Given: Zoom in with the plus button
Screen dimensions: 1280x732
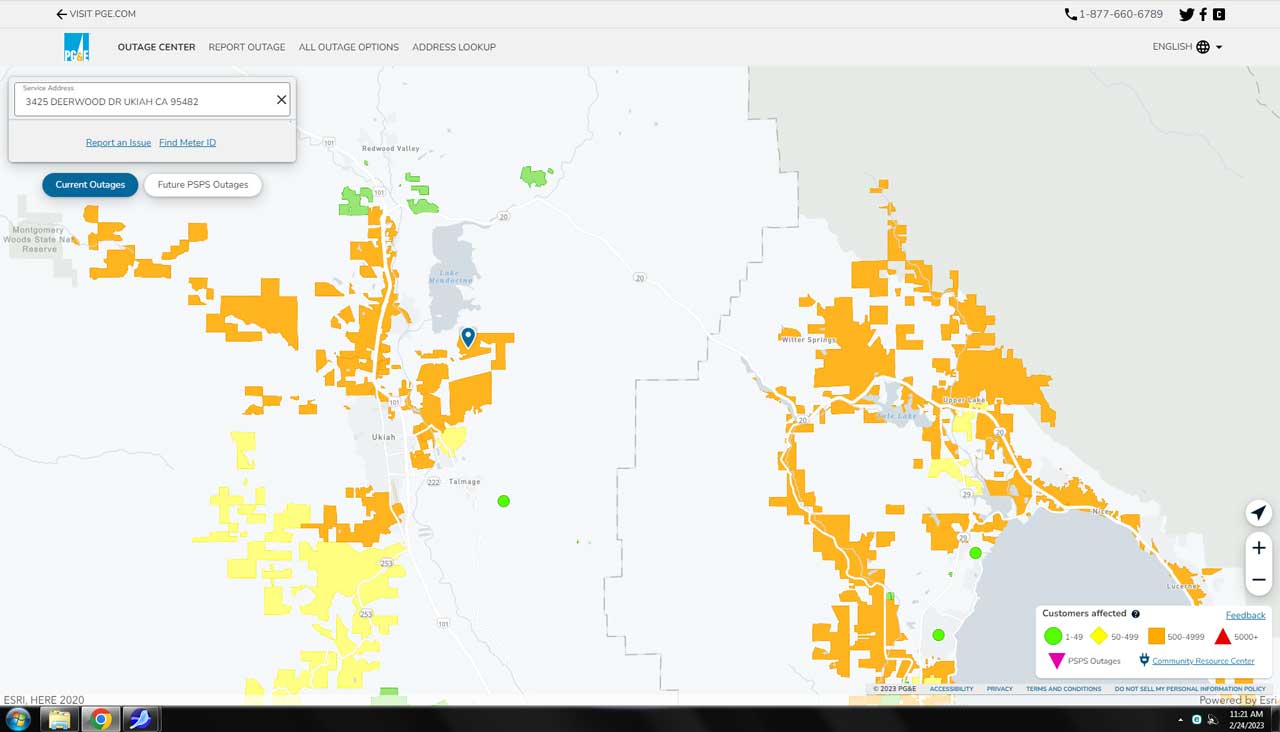Looking at the screenshot, I should 1258,548.
